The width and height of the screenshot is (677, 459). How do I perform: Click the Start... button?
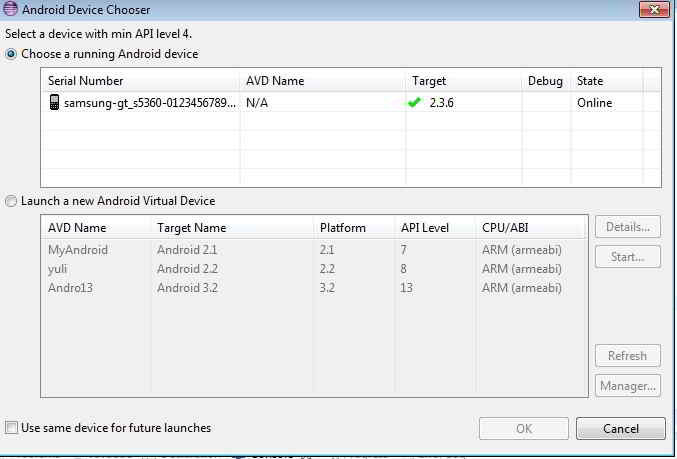click(627, 257)
